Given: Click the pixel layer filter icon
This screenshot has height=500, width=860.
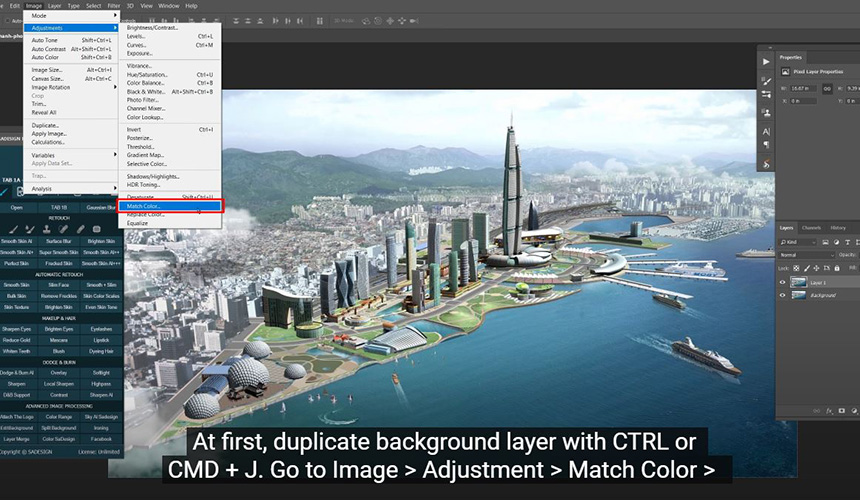Looking at the screenshot, I should click(x=826, y=242).
